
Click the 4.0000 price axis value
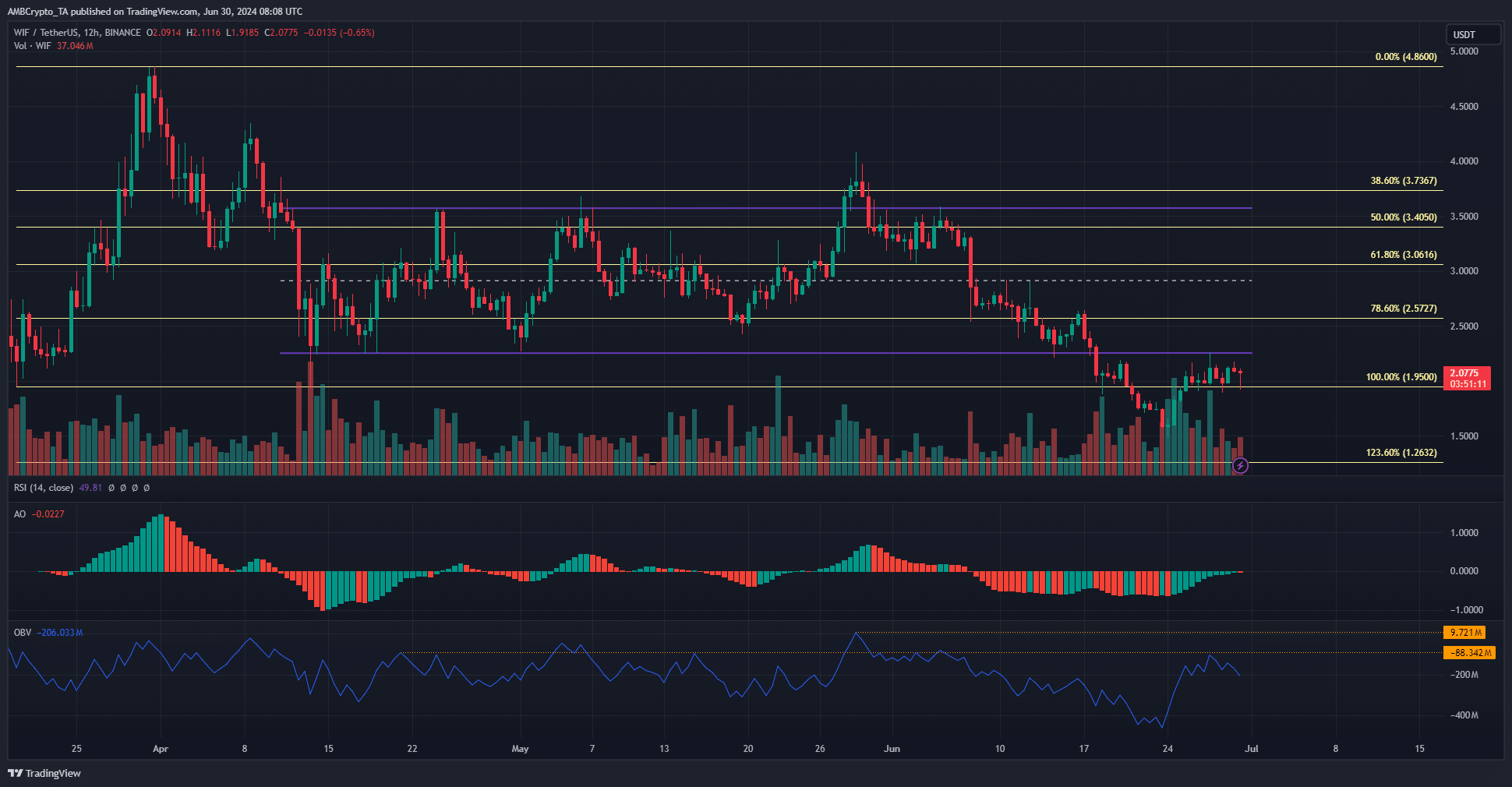(x=1464, y=161)
